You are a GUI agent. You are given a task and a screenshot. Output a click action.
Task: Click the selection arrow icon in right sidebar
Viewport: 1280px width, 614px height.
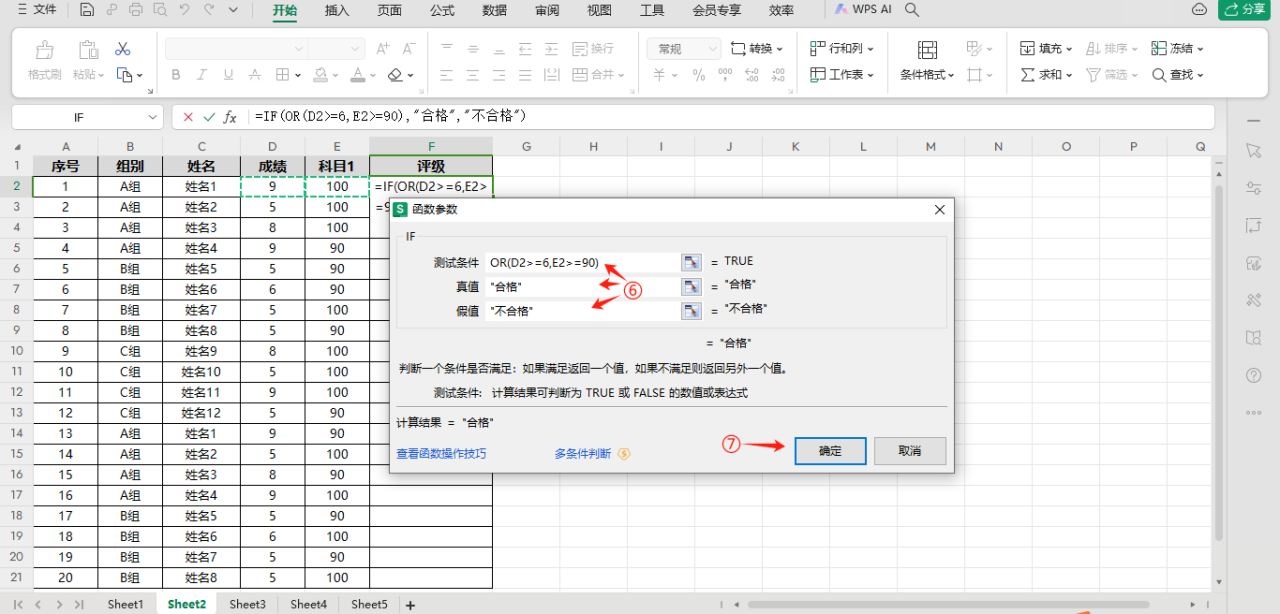1254,150
